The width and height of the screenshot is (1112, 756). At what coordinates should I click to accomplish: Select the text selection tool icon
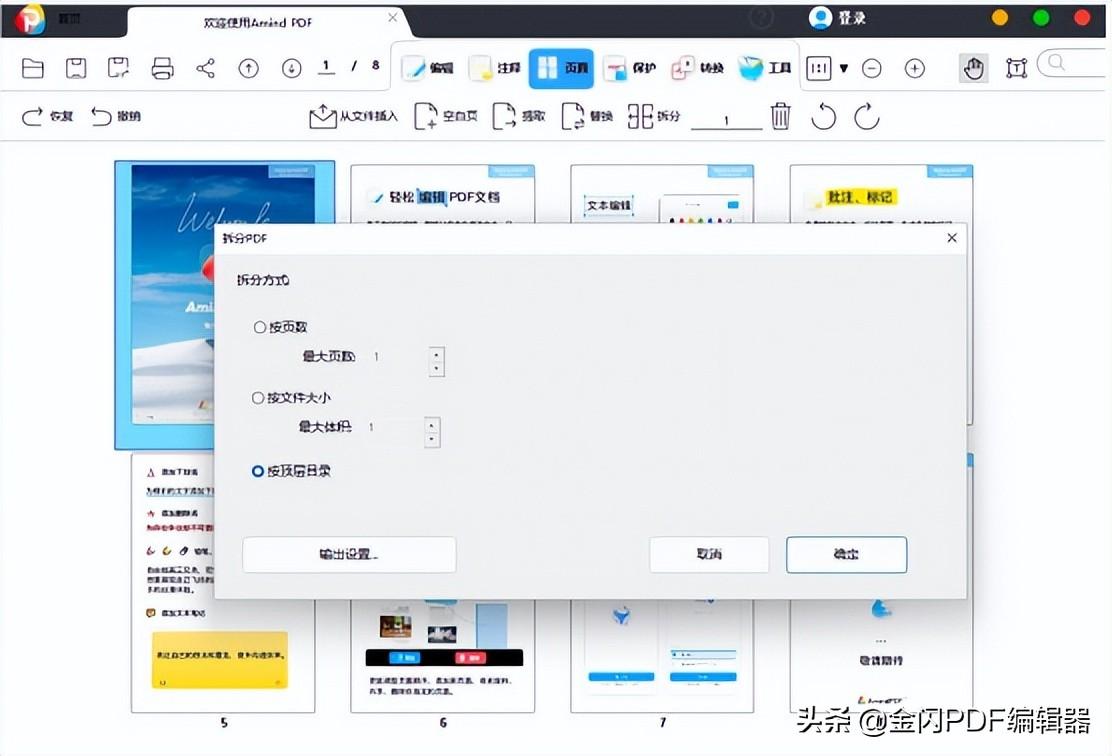point(1016,69)
